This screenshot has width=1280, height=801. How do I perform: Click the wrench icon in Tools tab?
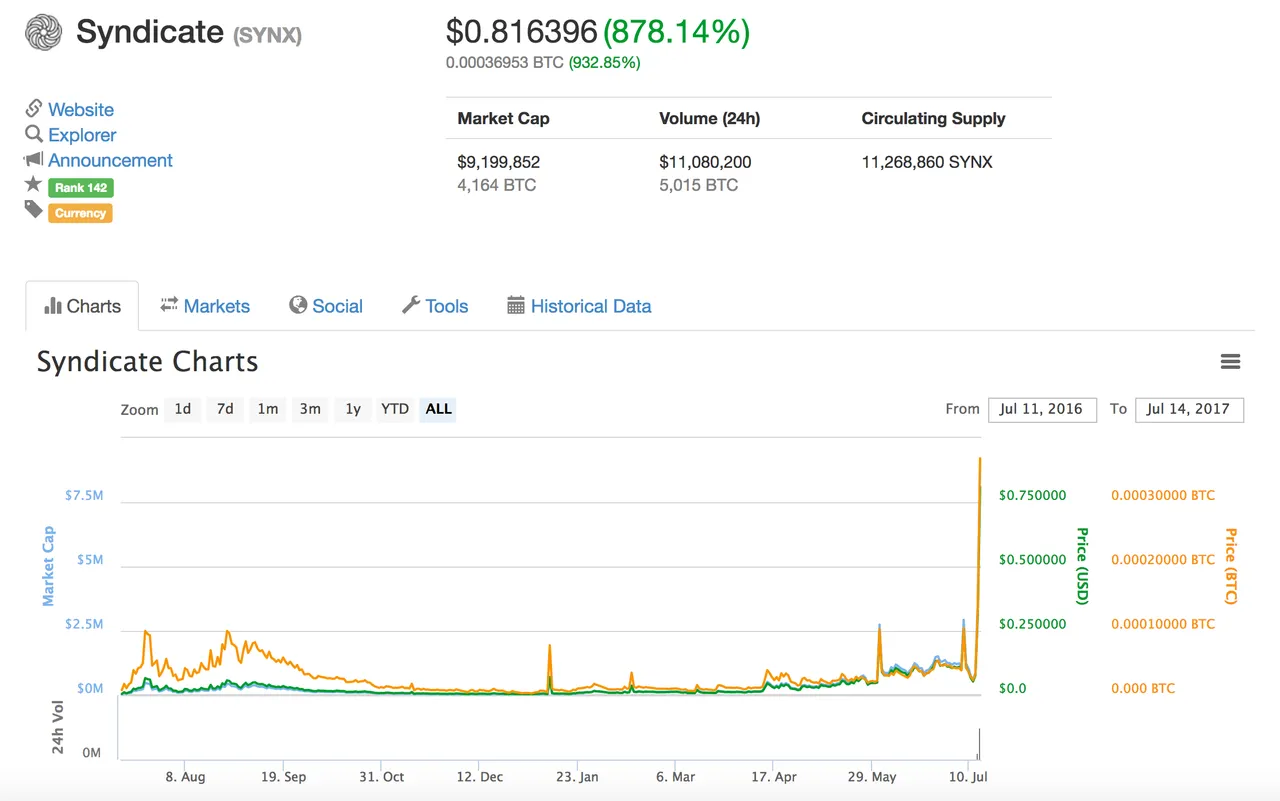click(x=411, y=305)
